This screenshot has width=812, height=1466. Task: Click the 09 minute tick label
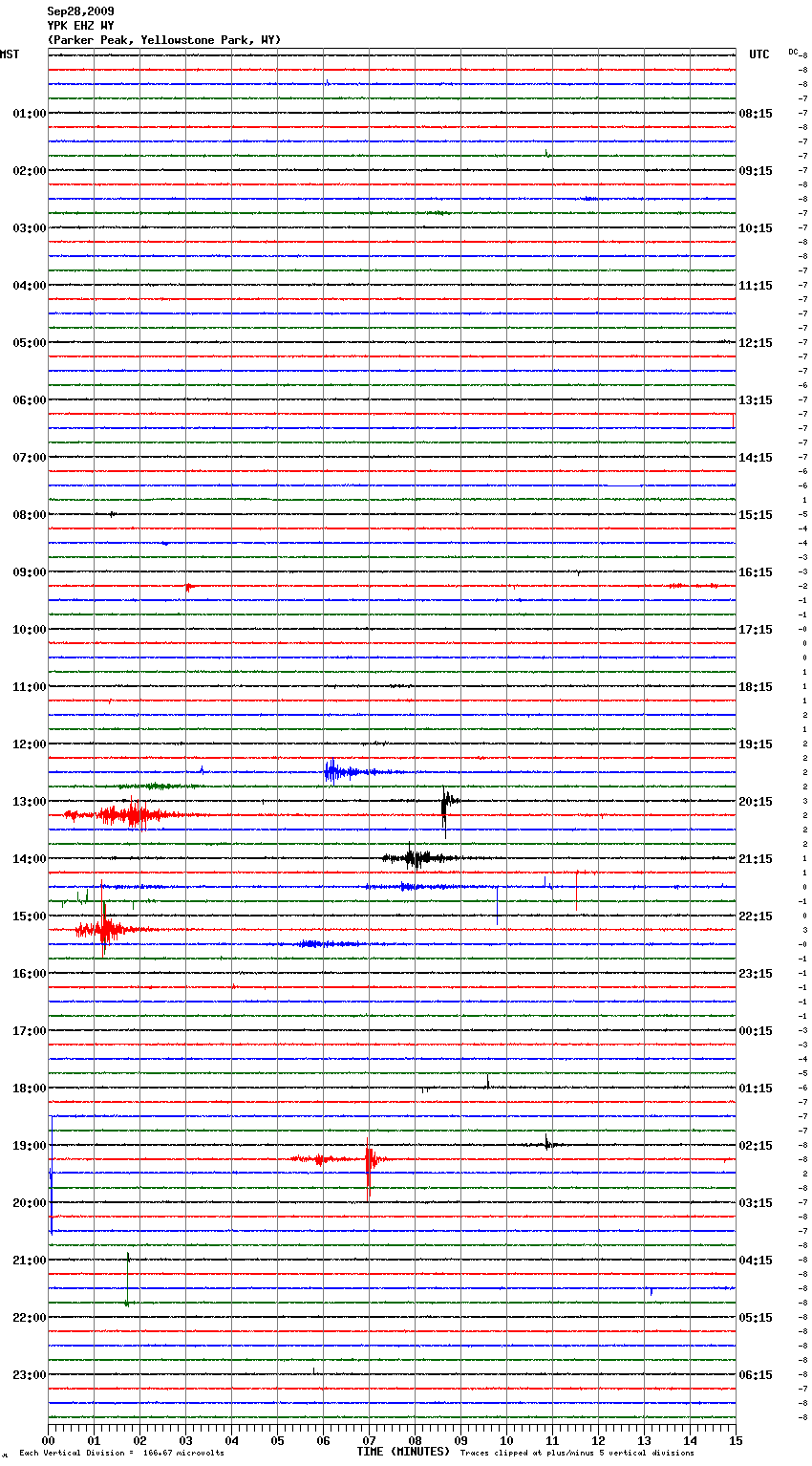click(460, 1440)
